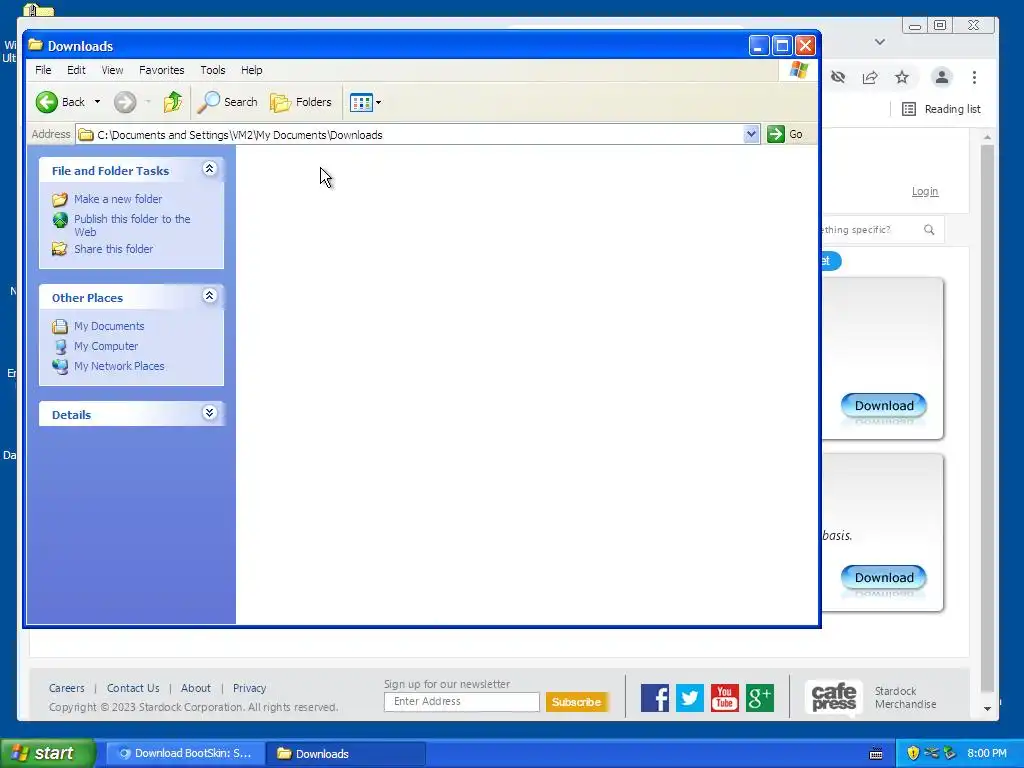Click the share icon in Chrome toolbar
1024x768 pixels.
[x=870, y=78]
